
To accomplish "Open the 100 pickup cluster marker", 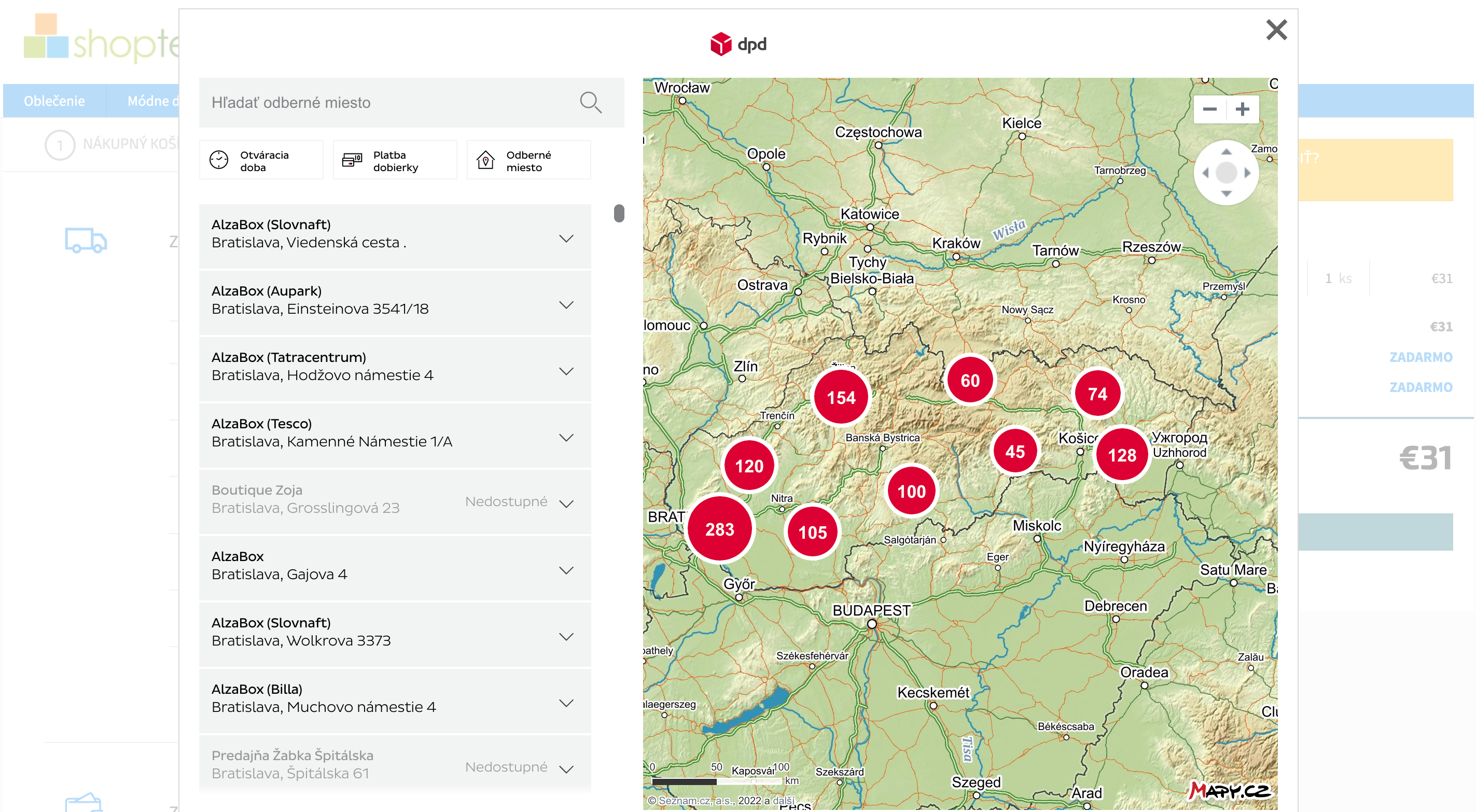I will coord(911,491).
